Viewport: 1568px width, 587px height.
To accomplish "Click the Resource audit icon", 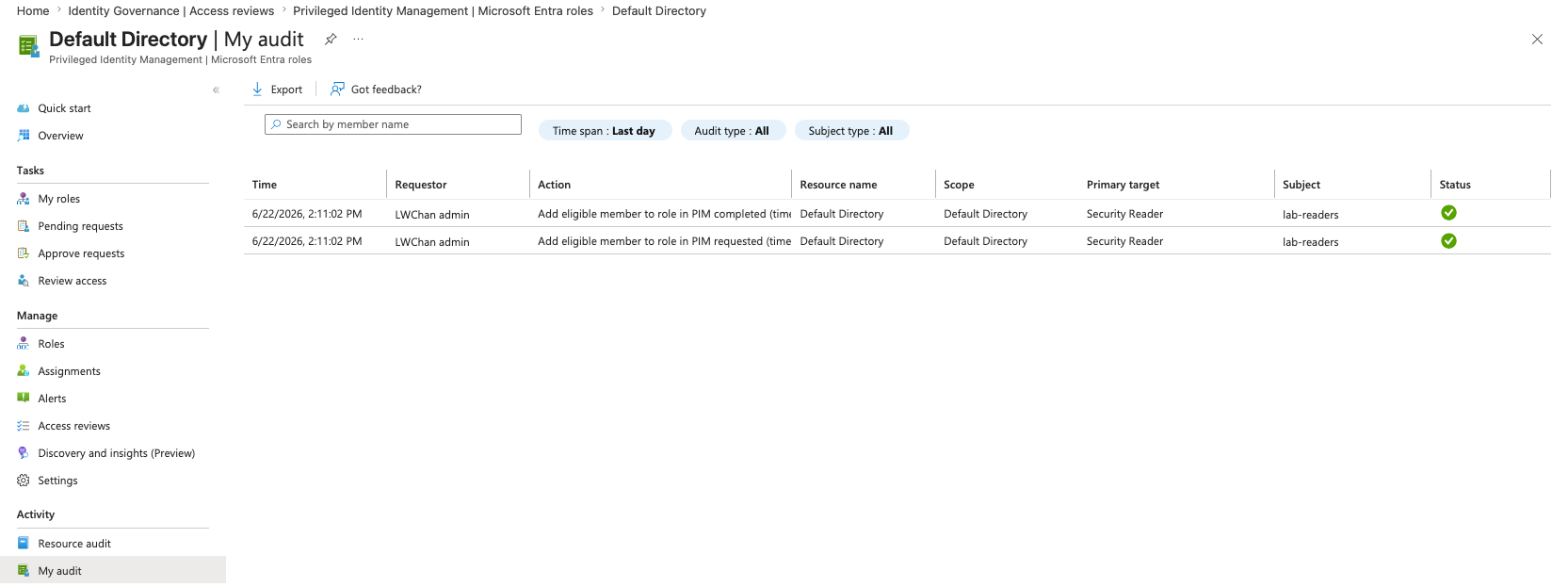I will coord(24,544).
